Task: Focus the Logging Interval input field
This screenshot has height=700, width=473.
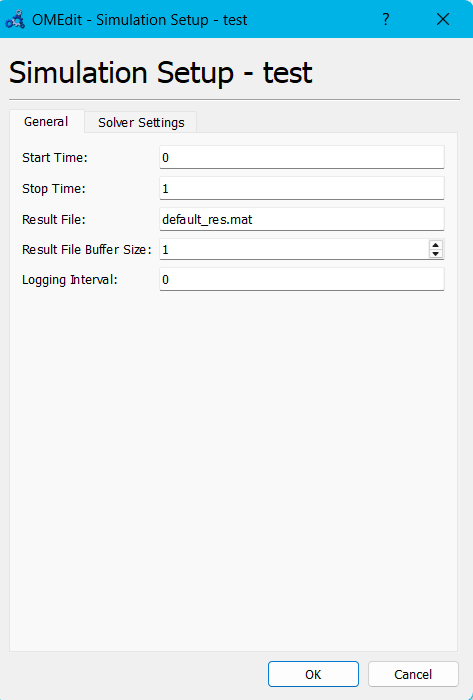Action: 302,279
